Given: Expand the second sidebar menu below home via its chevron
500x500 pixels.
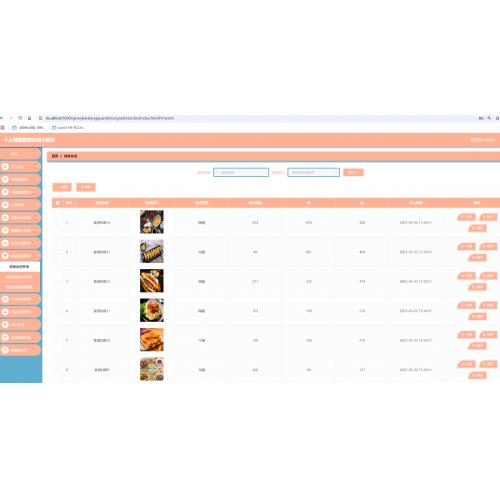Looking at the screenshot, I should 36,179.
